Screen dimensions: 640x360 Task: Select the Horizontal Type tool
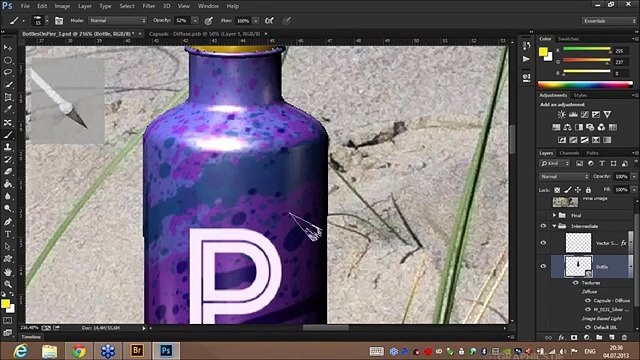[8, 234]
